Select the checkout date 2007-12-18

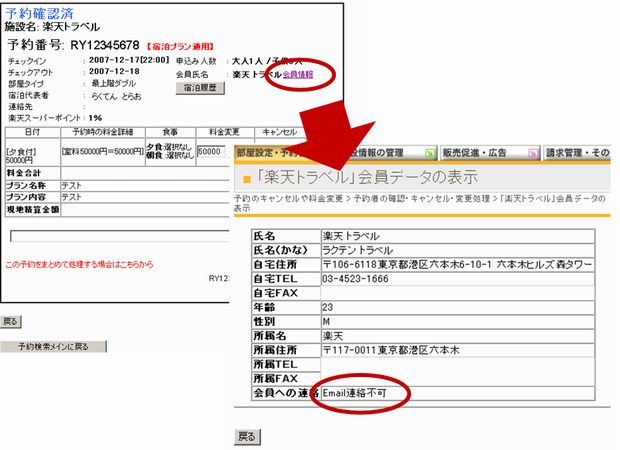(114, 71)
